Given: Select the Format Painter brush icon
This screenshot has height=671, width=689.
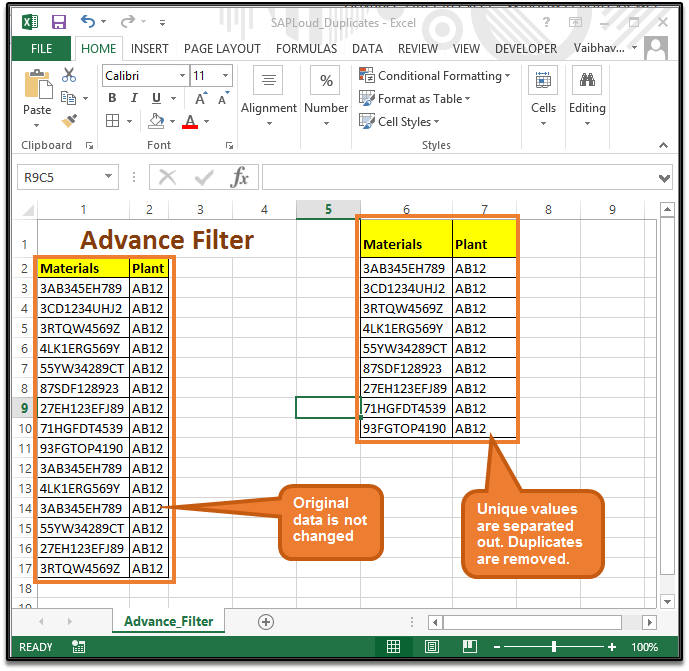Looking at the screenshot, I should (69, 121).
